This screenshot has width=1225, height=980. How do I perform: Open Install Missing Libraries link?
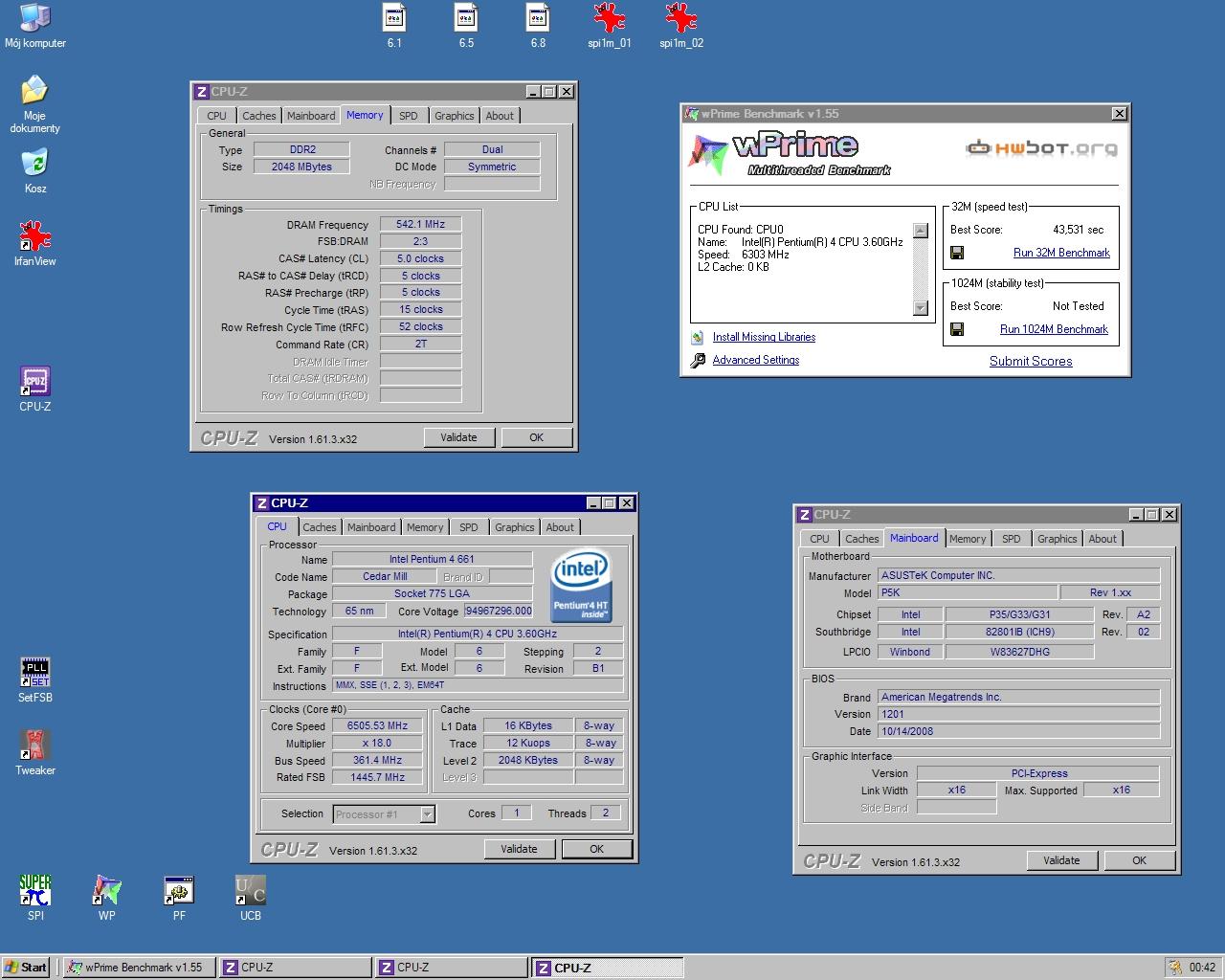tap(764, 337)
